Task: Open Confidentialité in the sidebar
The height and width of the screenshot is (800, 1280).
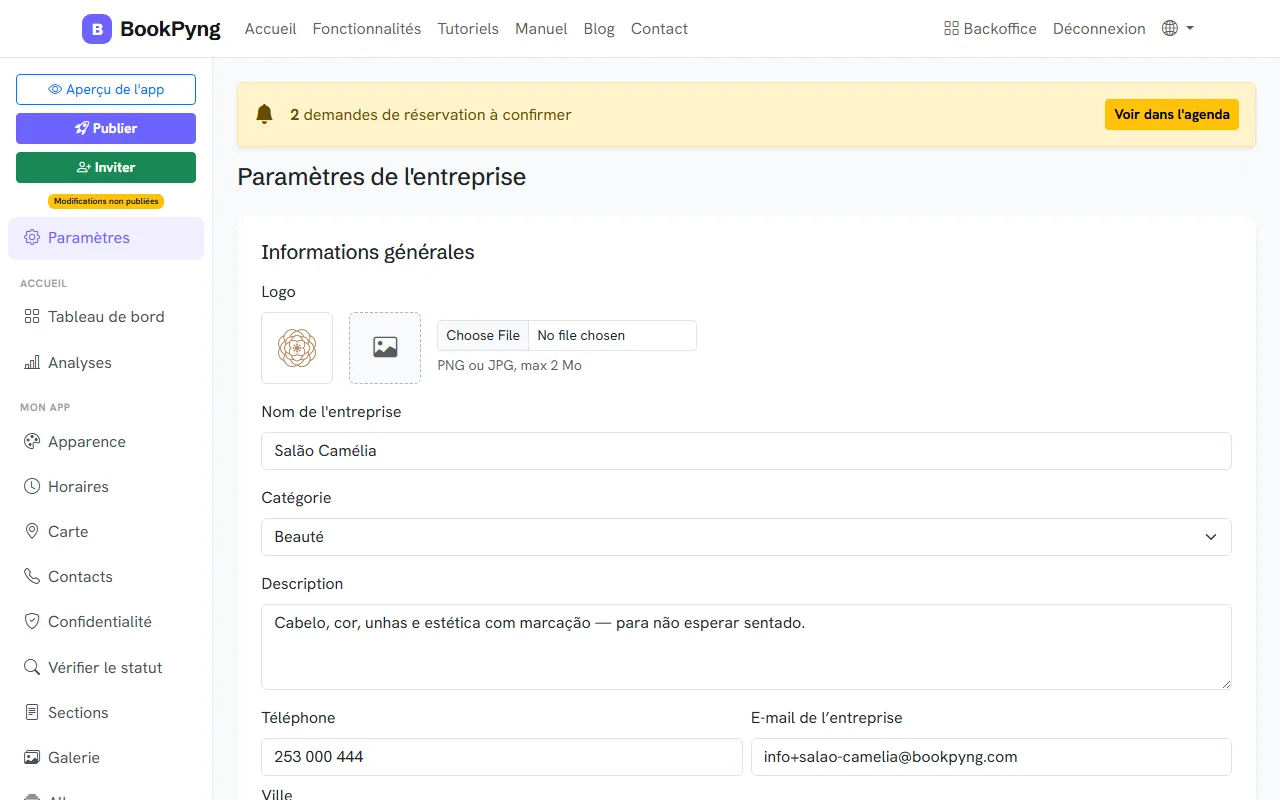Action: [106, 622]
